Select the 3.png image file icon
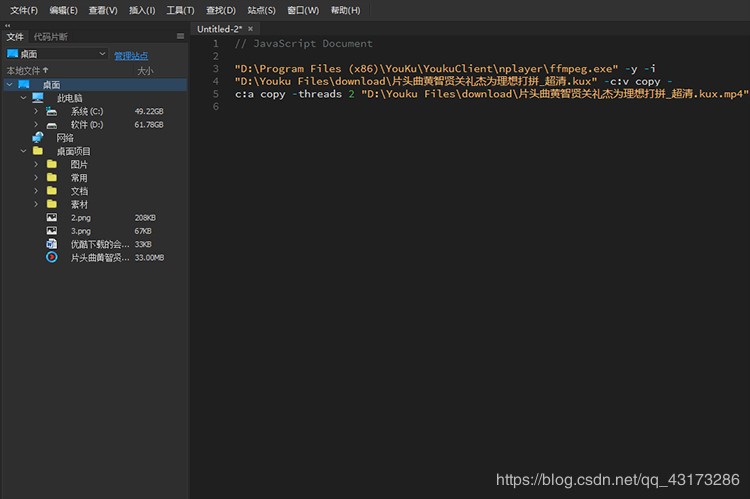750x499 pixels. [52, 230]
